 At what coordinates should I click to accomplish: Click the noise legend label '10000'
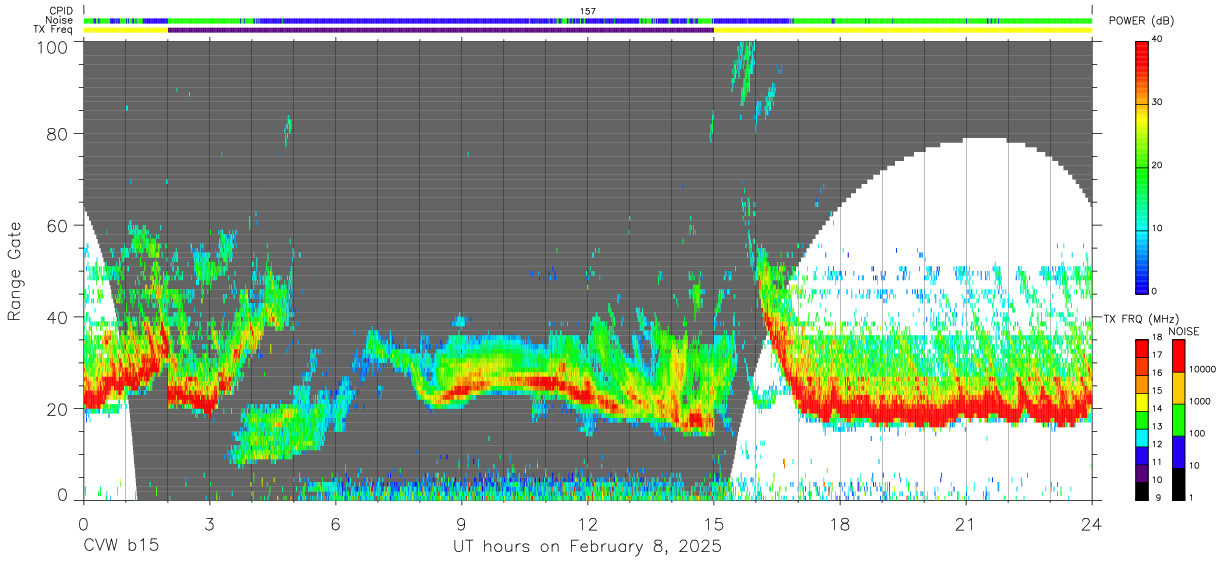1203,370
